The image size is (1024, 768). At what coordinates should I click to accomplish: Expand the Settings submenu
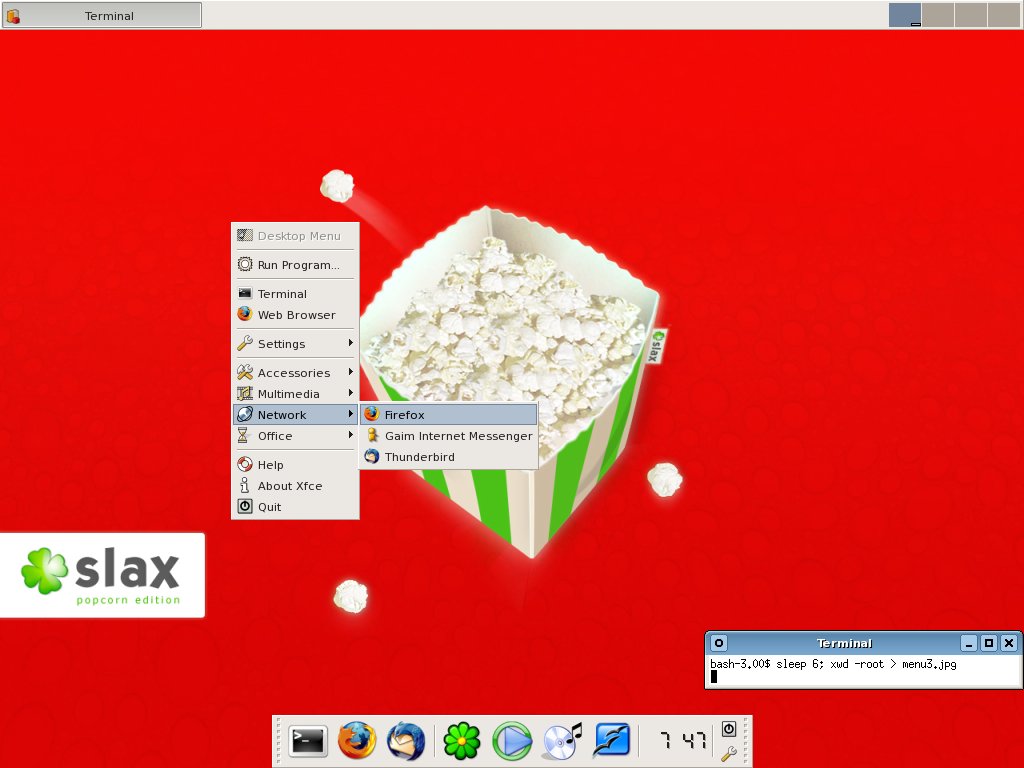point(295,344)
